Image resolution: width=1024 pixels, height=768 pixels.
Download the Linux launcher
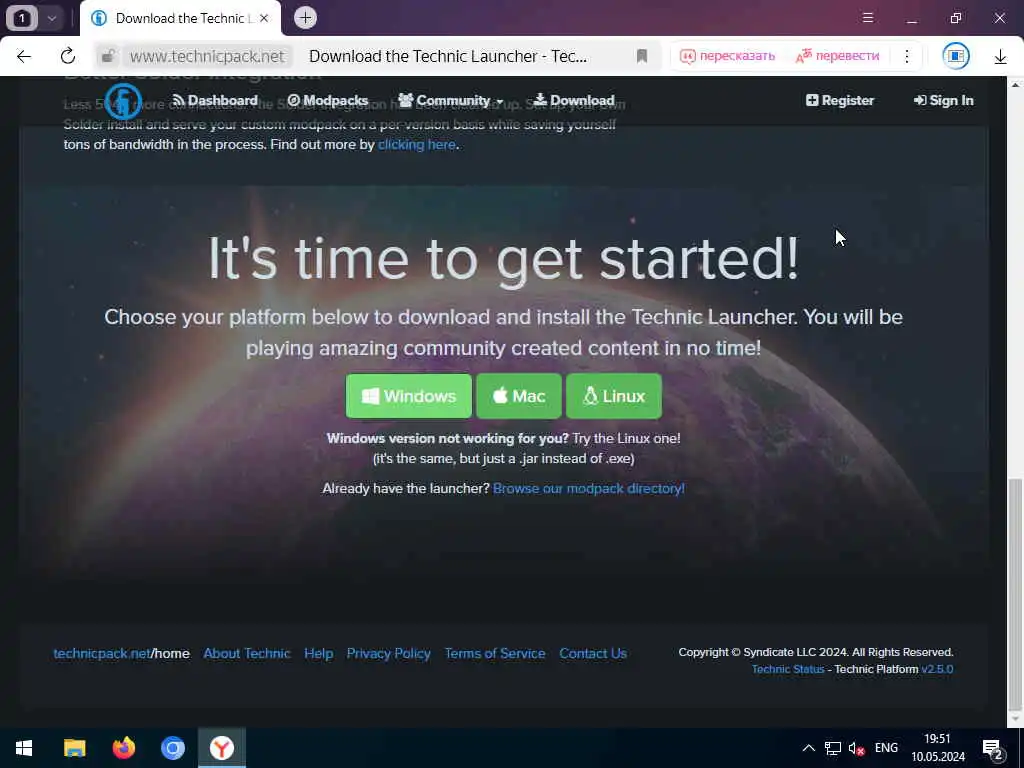614,396
